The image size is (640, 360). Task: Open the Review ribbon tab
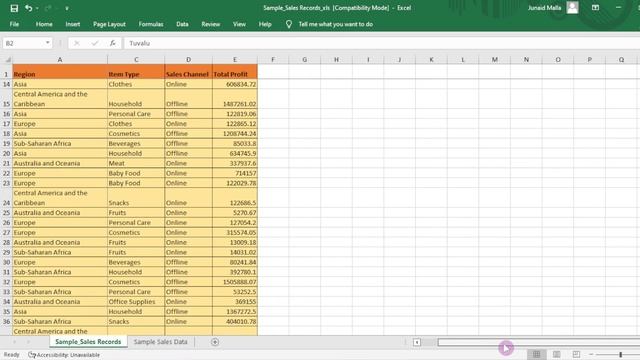point(211,24)
